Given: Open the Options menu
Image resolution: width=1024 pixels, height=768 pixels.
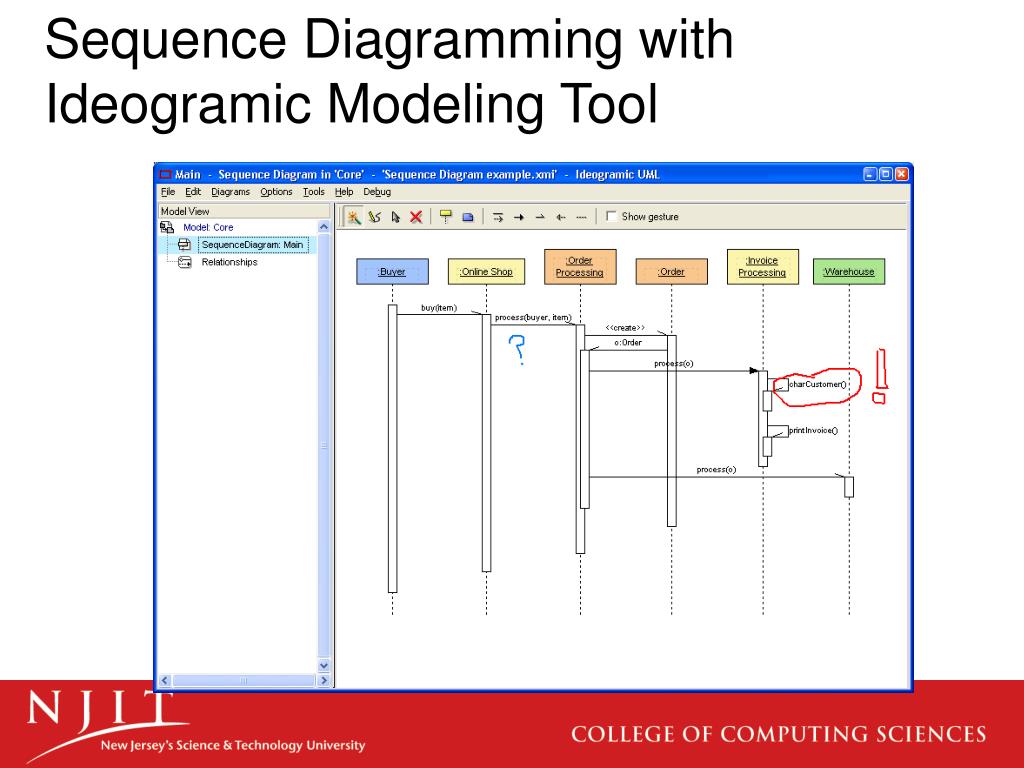Looking at the screenshot, I should coord(276,192).
